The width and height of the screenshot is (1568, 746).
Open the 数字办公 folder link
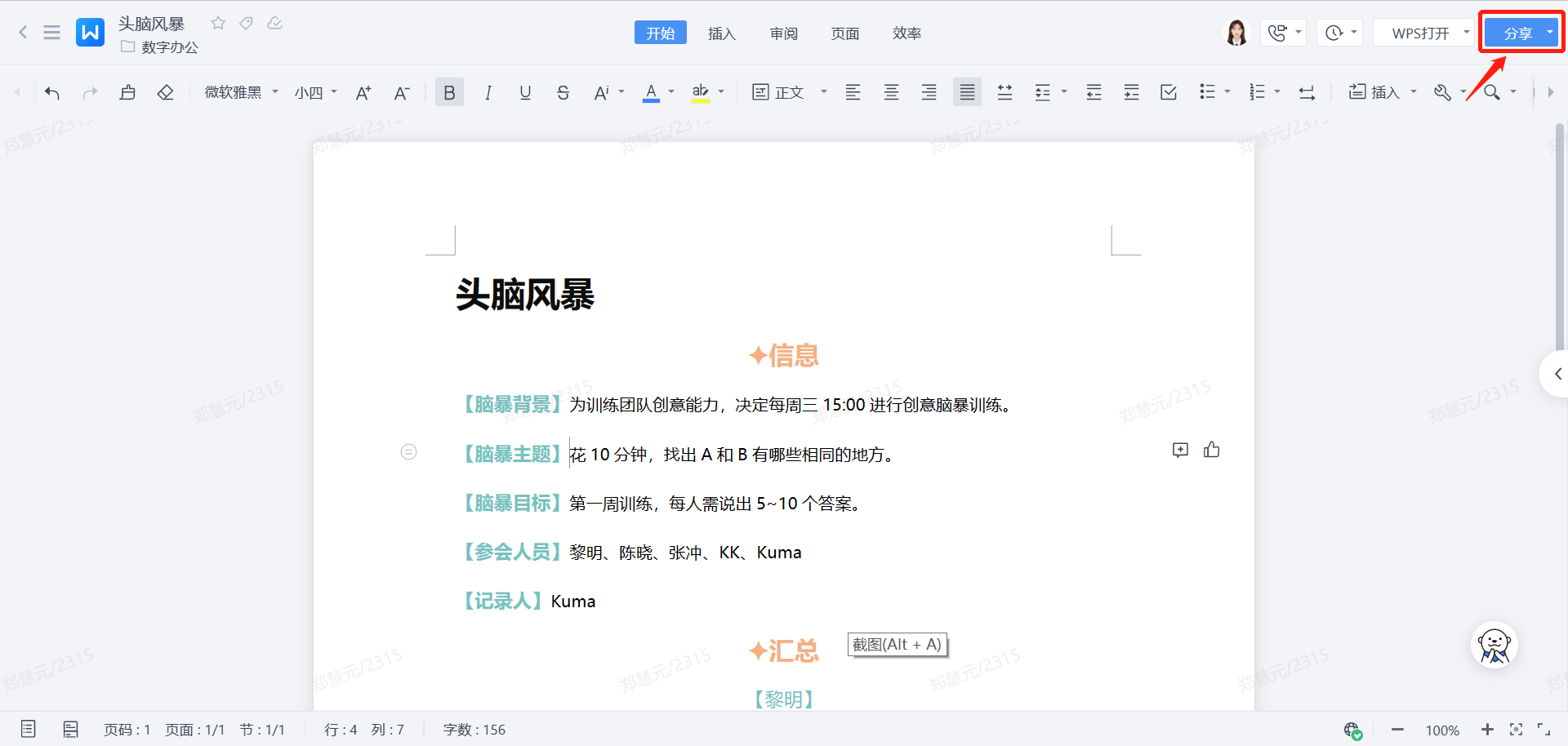point(160,47)
